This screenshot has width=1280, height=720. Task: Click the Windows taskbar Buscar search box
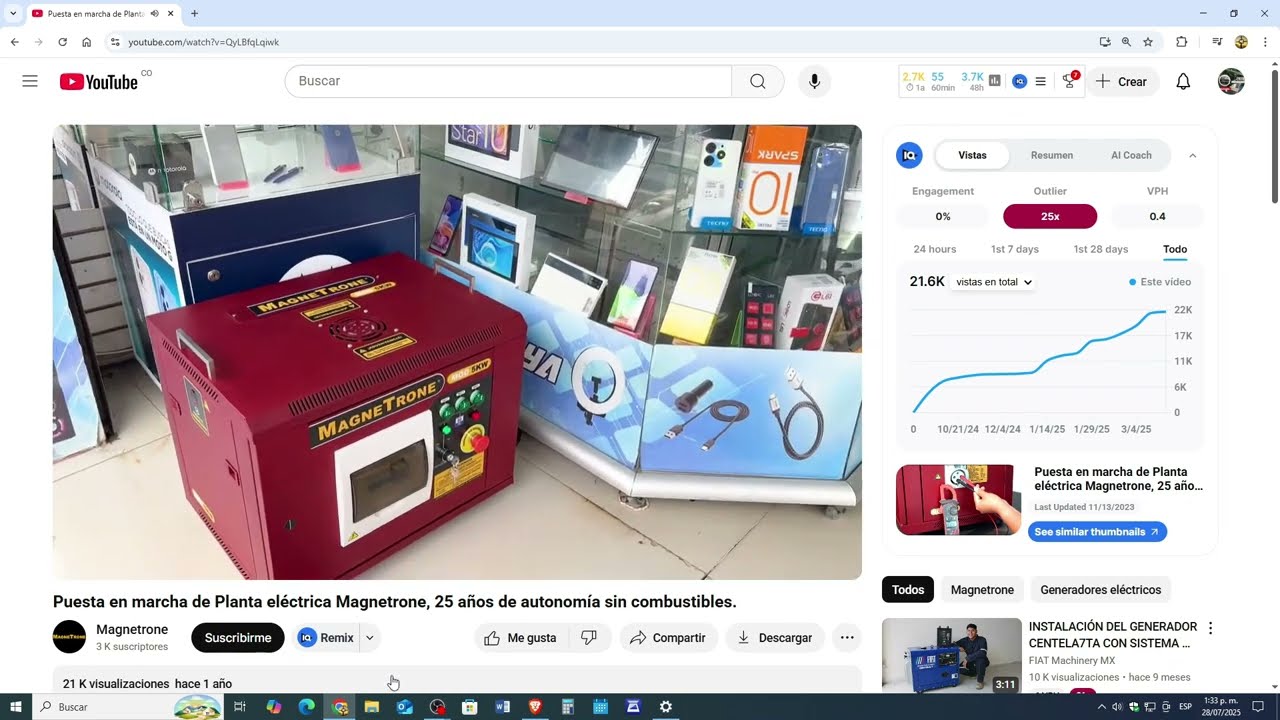(130, 707)
